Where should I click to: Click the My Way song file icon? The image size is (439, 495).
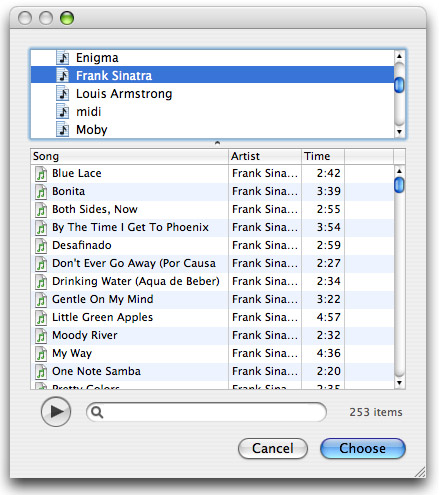coord(41,354)
